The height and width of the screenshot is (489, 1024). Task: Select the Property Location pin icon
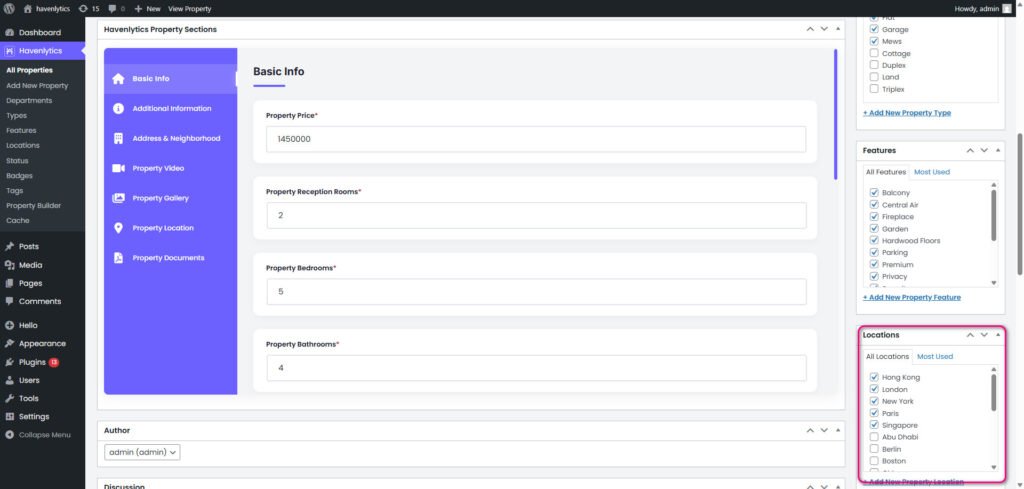pos(118,228)
